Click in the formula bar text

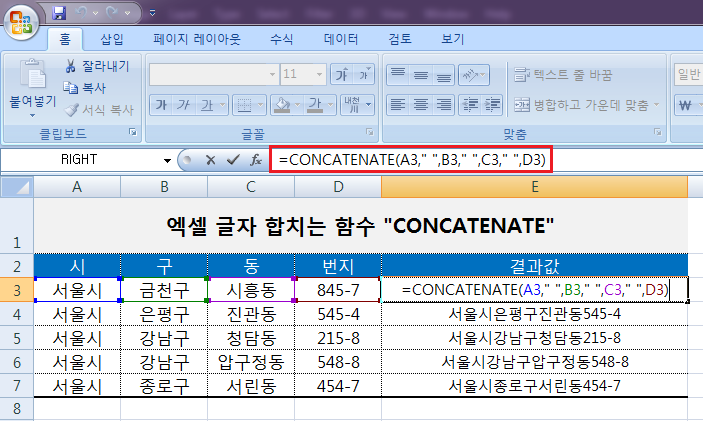pos(411,160)
